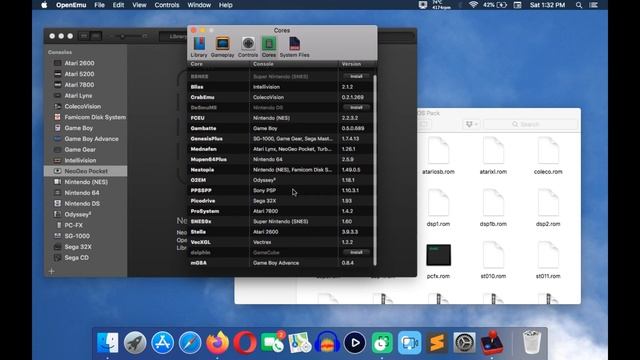Open the Controls menu
Viewport: 640px width, 360px height.
[167, 5]
